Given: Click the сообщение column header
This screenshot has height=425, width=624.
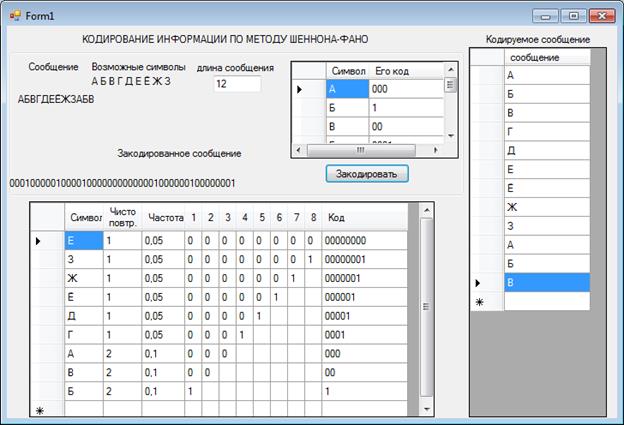Looking at the screenshot, I should tap(547, 57).
